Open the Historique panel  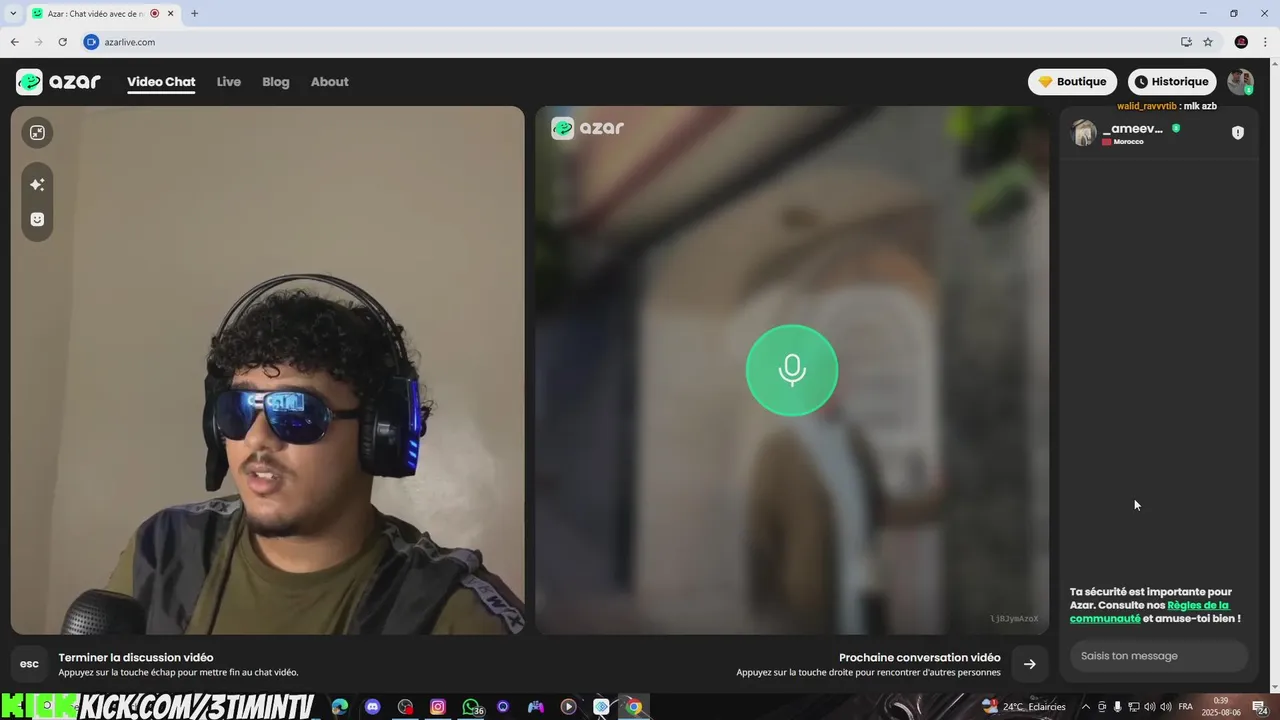[1172, 82]
